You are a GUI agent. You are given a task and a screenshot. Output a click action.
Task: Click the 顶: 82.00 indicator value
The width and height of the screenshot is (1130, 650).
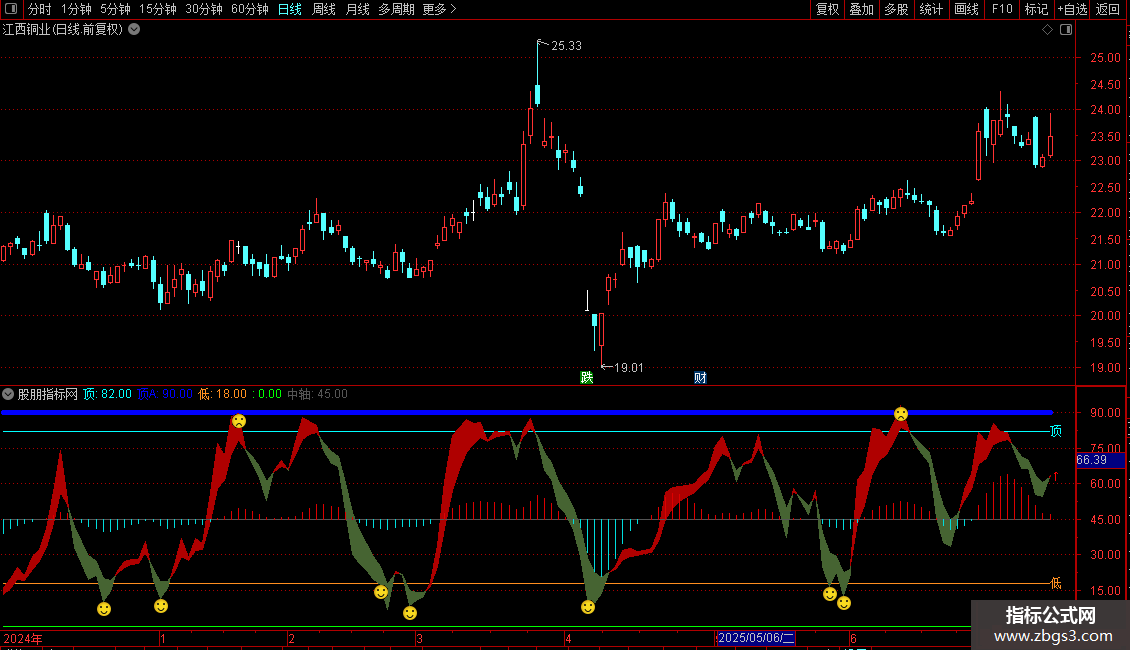click(107, 394)
